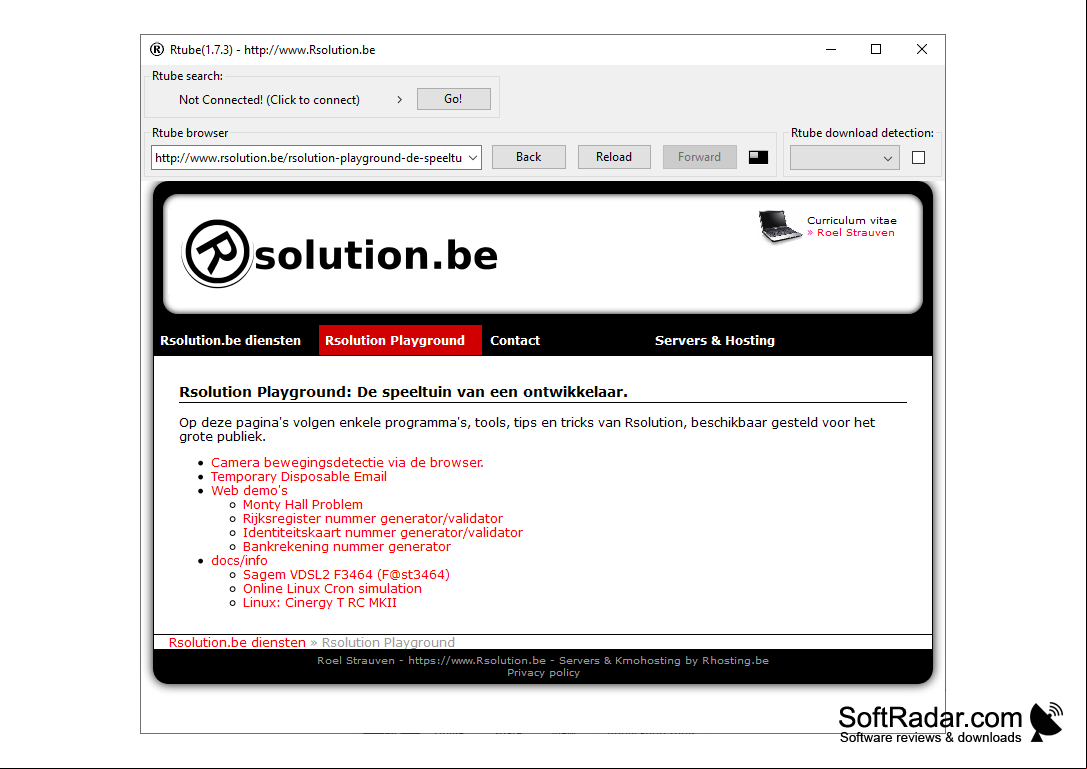1087x769 pixels.
Task: Click the Web demo's link
Action: click(250, 490)
